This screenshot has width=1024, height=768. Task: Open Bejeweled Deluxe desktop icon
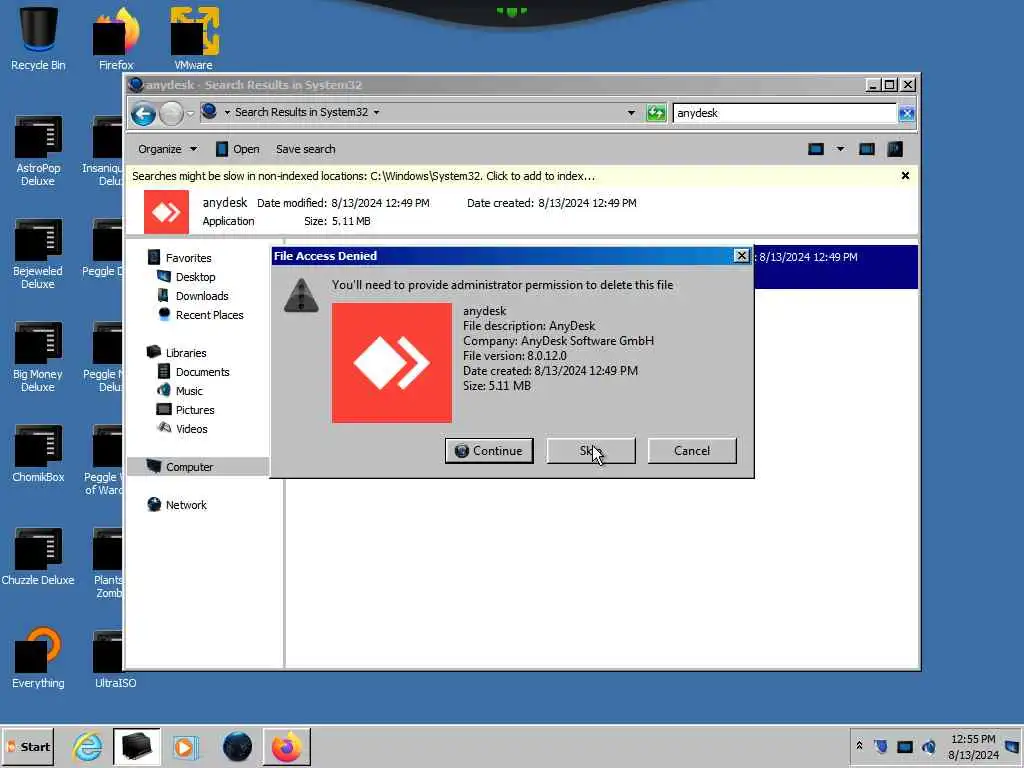(38, 255)
